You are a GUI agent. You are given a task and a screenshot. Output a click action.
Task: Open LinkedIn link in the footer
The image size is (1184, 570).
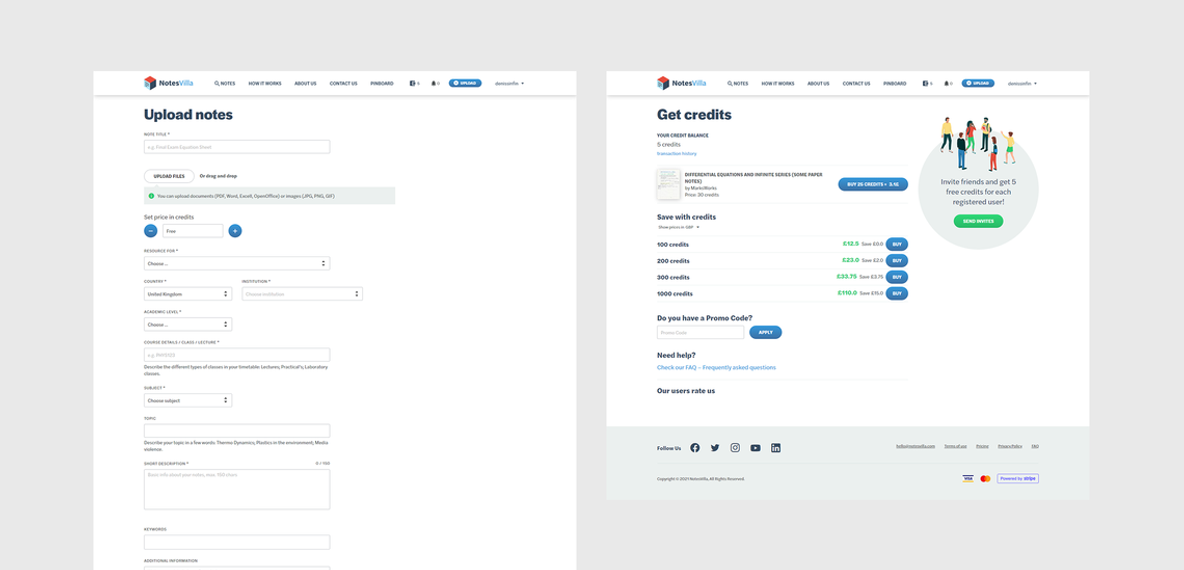click(x=775, y=448)
